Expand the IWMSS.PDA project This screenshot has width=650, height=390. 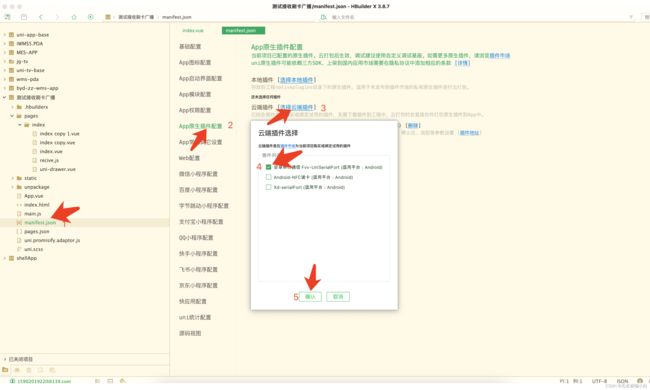pyautogui.click(x=5, y=44)
